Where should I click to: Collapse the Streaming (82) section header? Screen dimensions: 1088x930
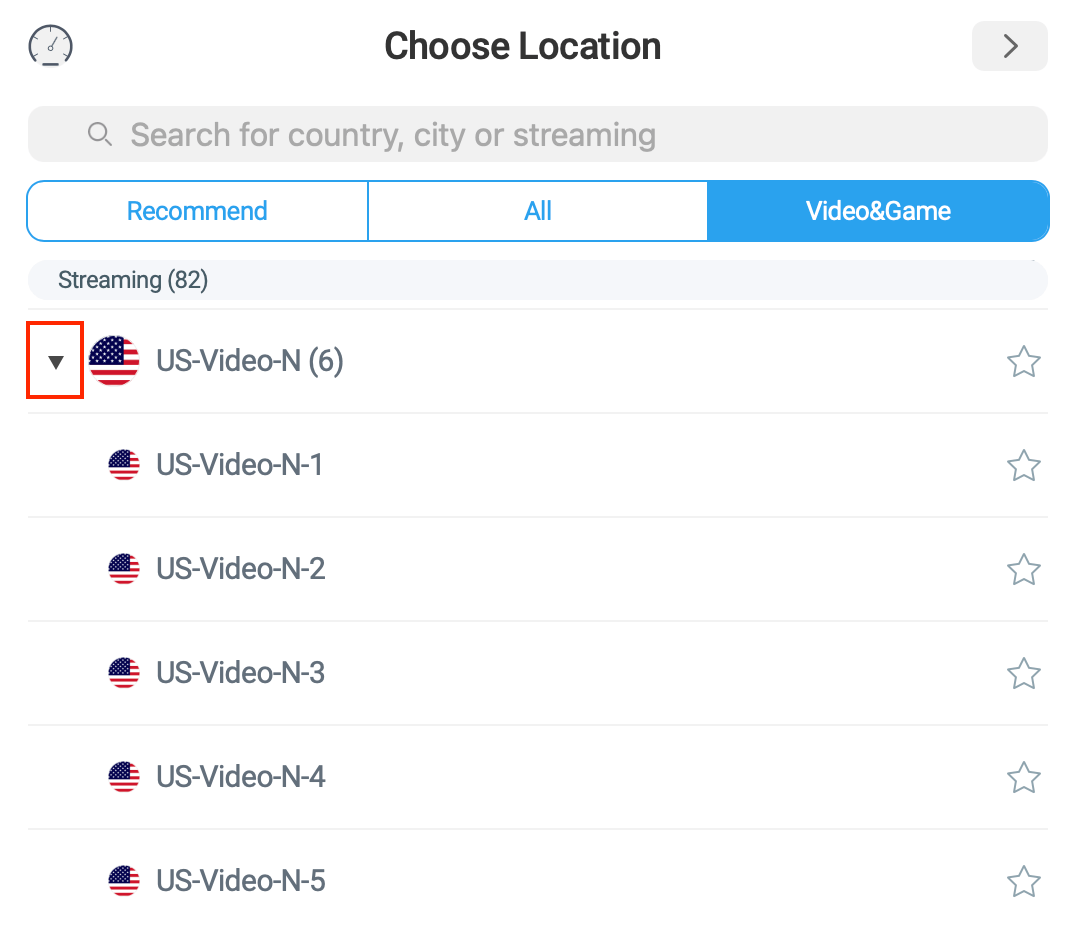click(x=538, y=280)
